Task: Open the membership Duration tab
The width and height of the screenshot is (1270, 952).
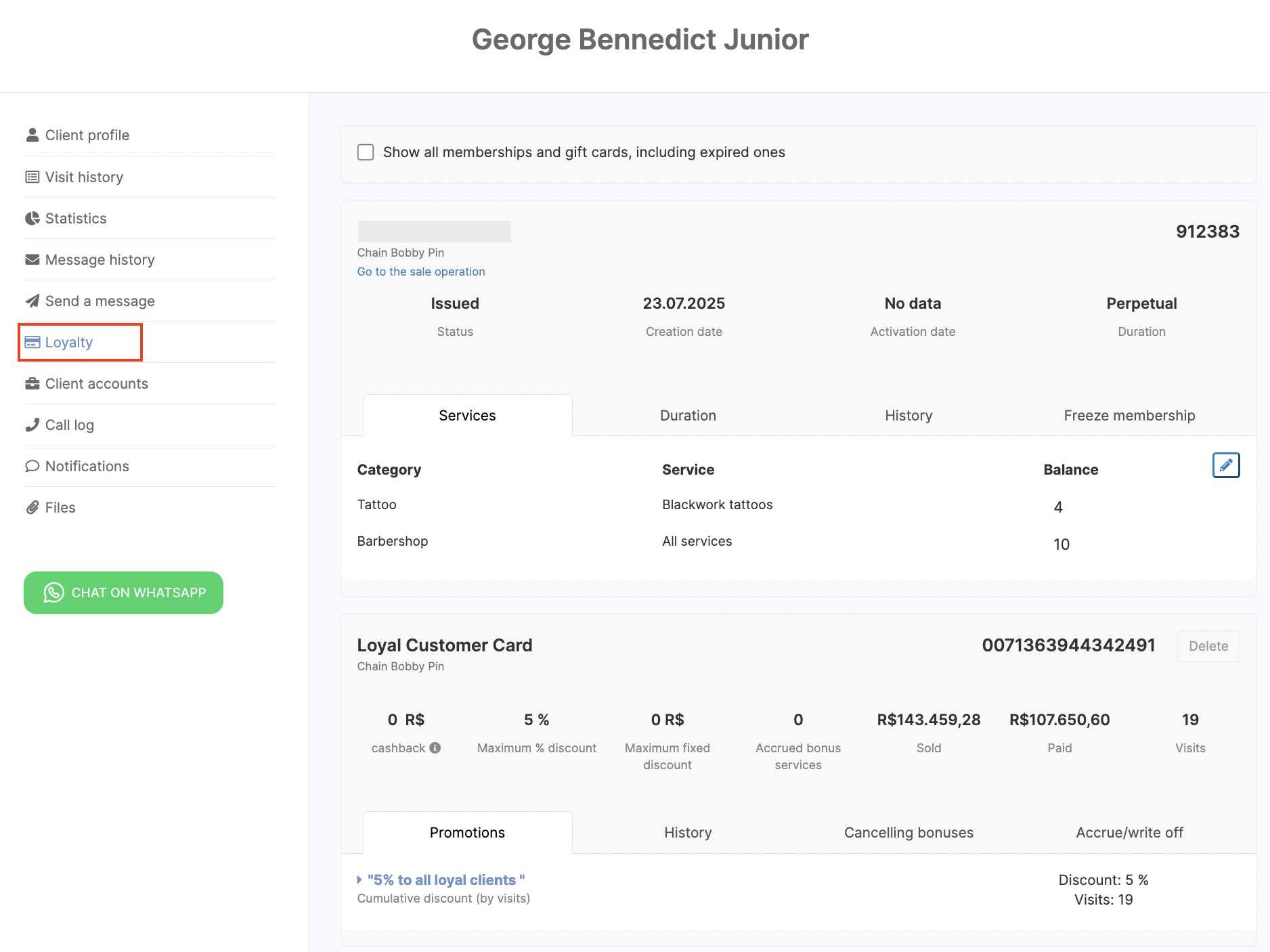Action: click(x=688, y=416)
